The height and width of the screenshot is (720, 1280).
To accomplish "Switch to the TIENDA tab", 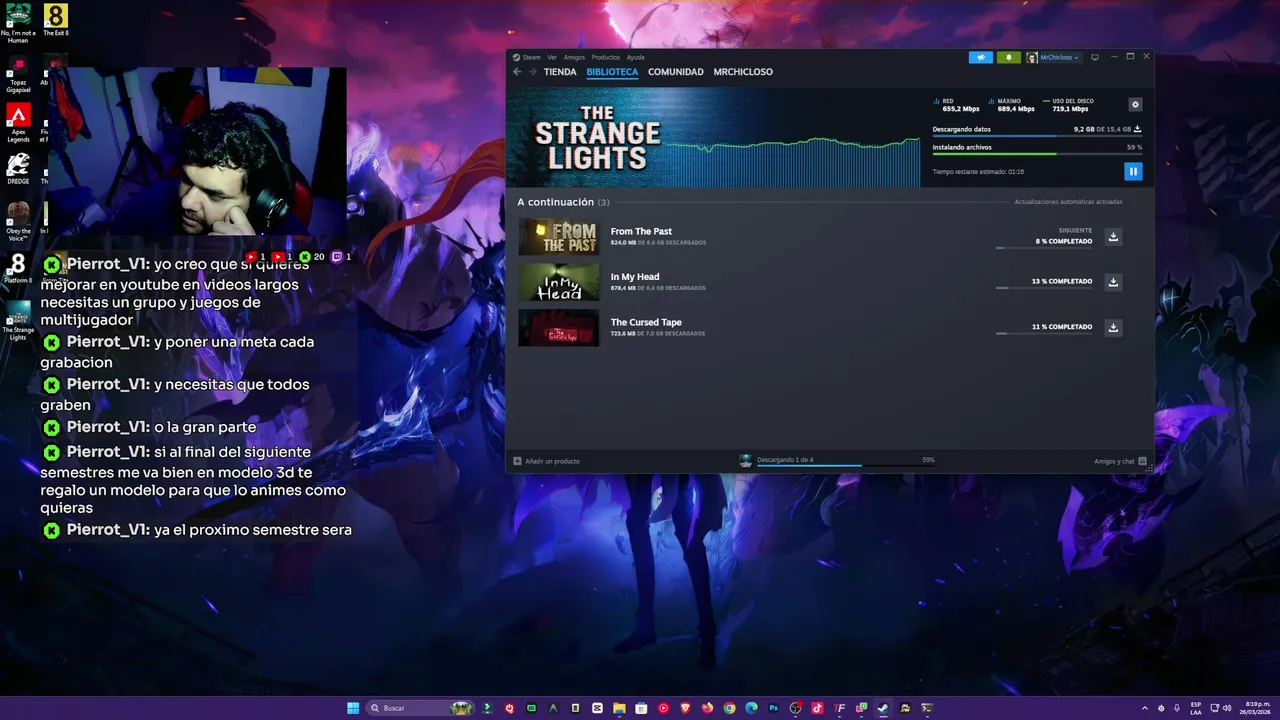I will pos(560,72).
